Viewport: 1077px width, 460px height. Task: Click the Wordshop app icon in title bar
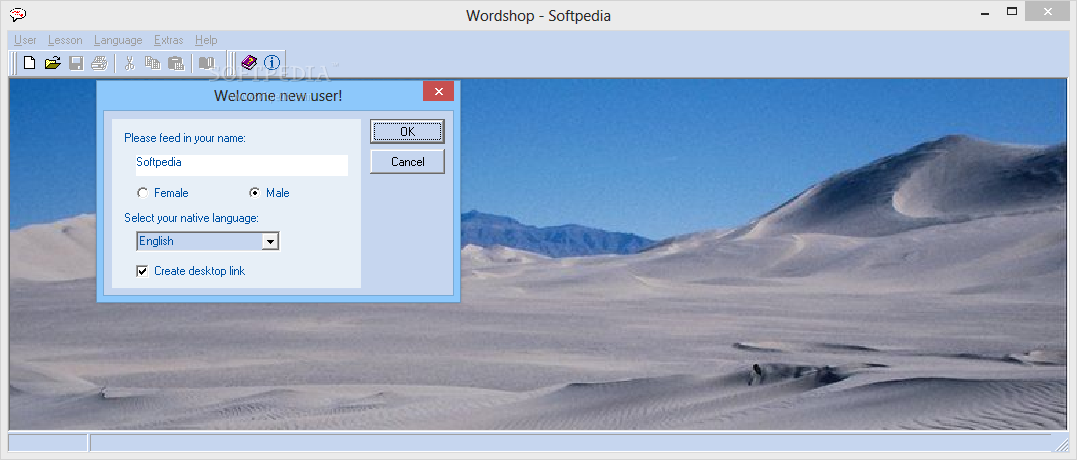tap(18, 14)
